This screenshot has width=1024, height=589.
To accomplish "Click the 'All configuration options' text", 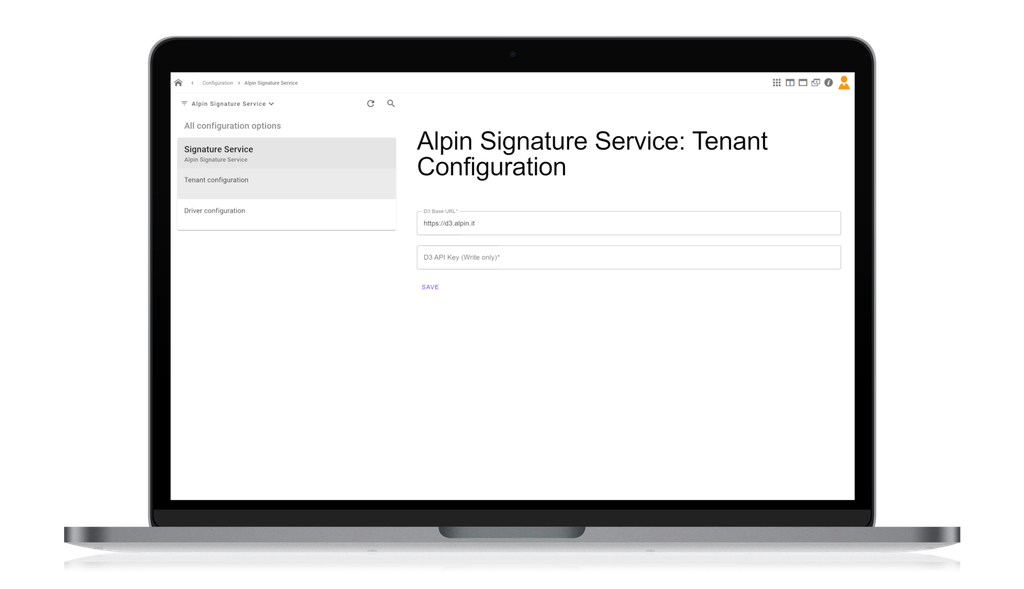I will [232, 126].
